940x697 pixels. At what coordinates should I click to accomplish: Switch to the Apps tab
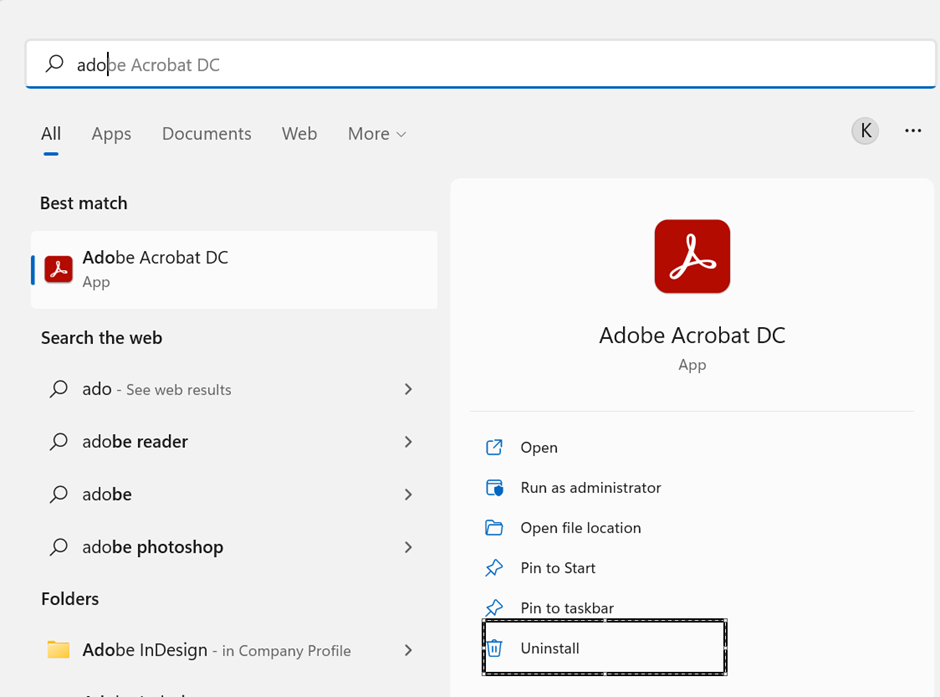pos(112,134)
